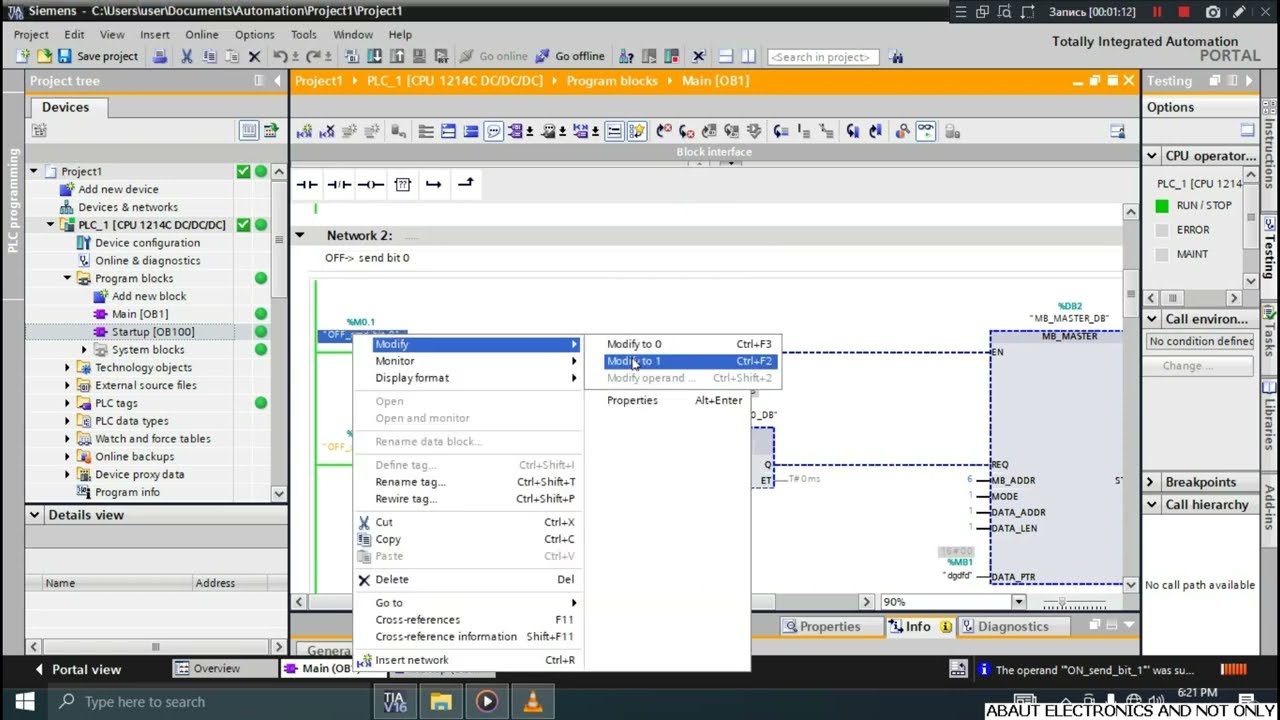Image resolution: width=1280 pixels, height=720 pixels.
Task: Click the Add new device icon
Action: pos(67,189)
